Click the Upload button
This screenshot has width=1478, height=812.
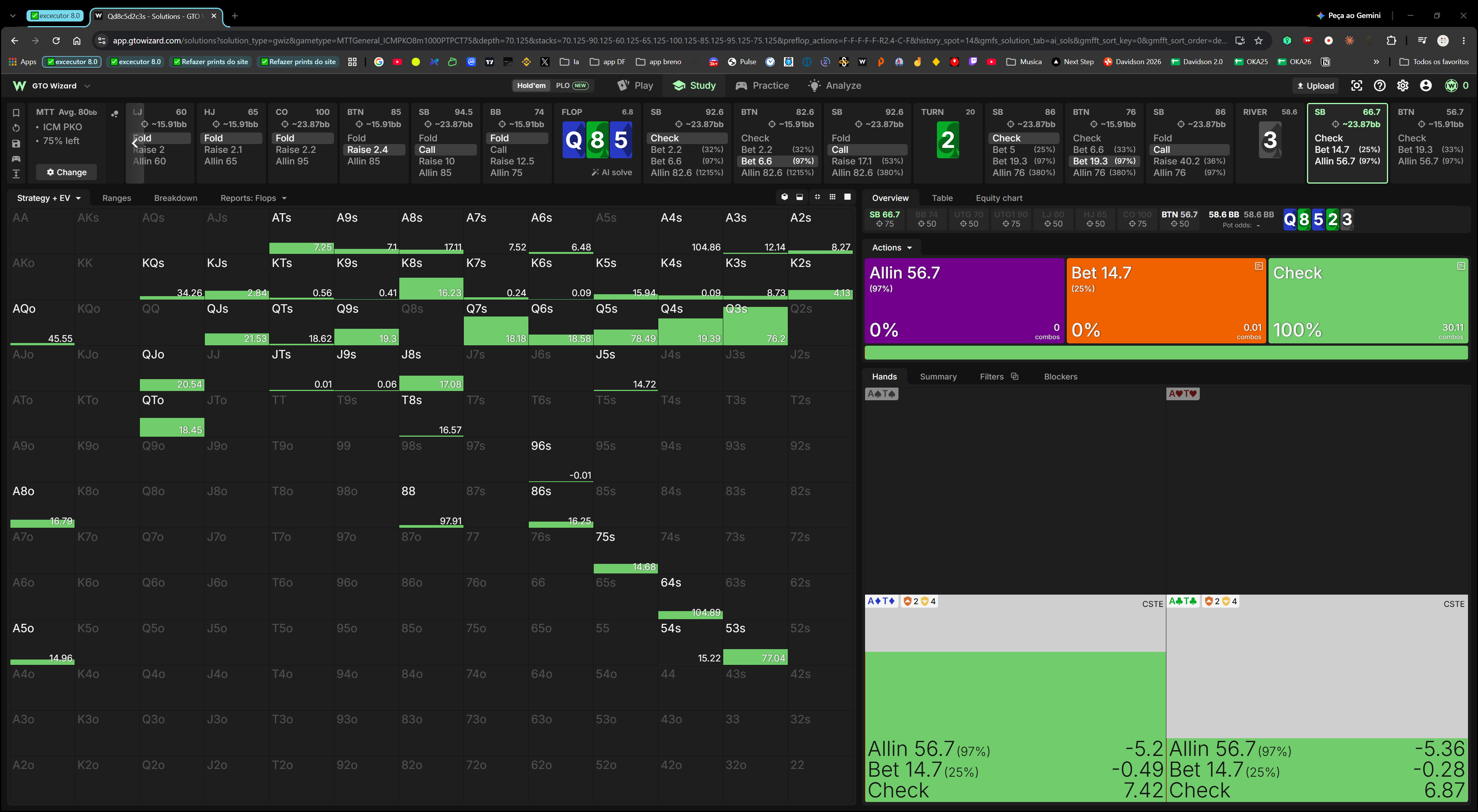click(x=1315, y=85)
